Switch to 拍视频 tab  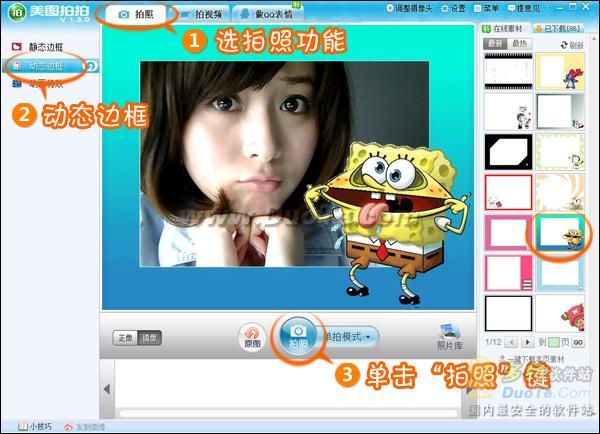point(202,14)
